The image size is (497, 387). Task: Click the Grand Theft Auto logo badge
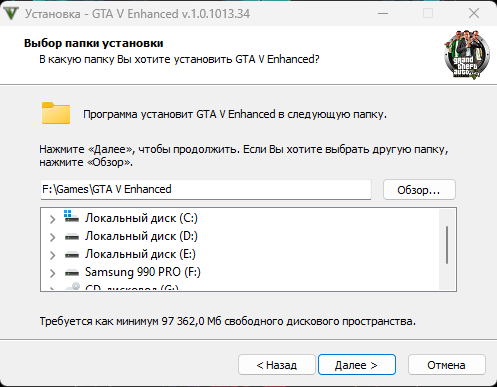pos(467,55)
